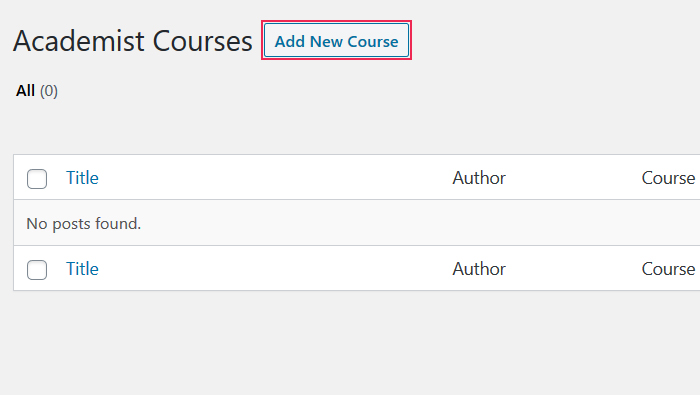The width and height of the screenshot is (700, 395).
Task: Click the Author column header at top
Action: pyautogui.click(x=479, y=178)
